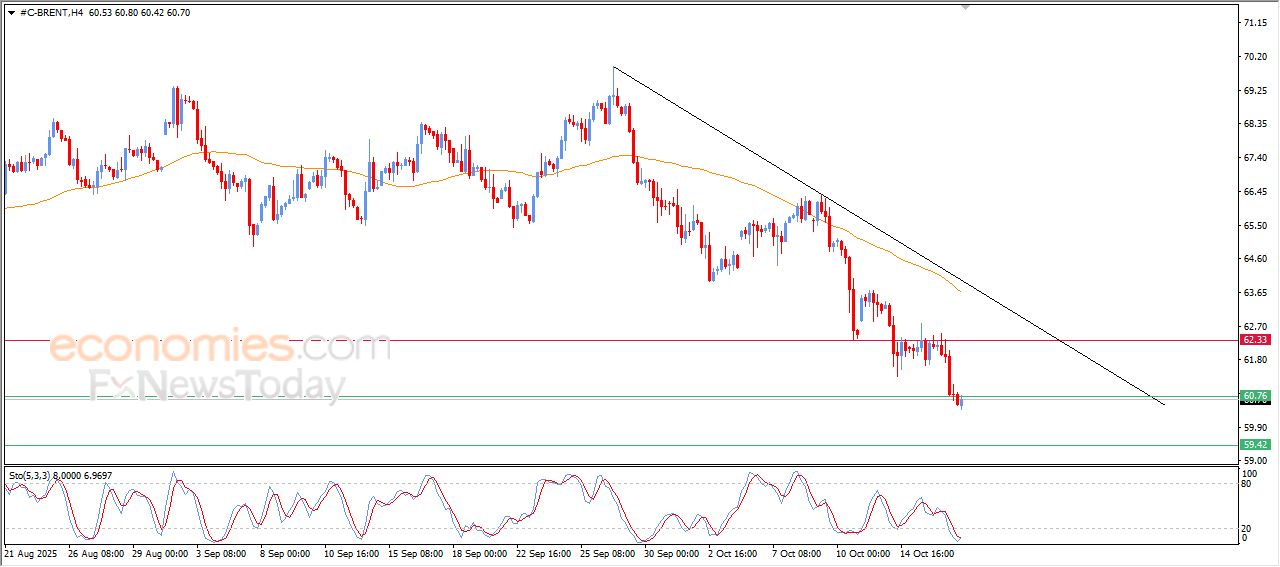Click the 21 Aug 2025 date label
Screen dimensions: 1280x567
(x=30, y=552)
